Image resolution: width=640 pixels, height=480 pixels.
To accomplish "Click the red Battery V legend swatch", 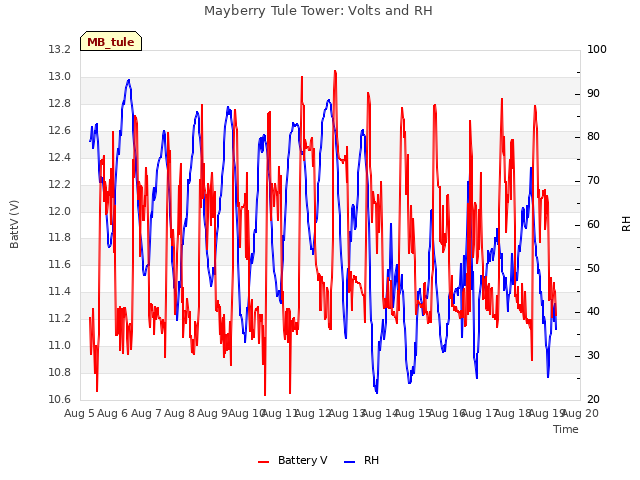I will tap(264, 462).
